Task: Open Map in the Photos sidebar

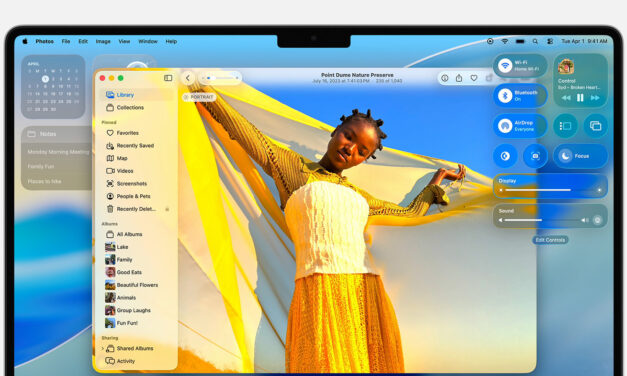Action: 136,158
